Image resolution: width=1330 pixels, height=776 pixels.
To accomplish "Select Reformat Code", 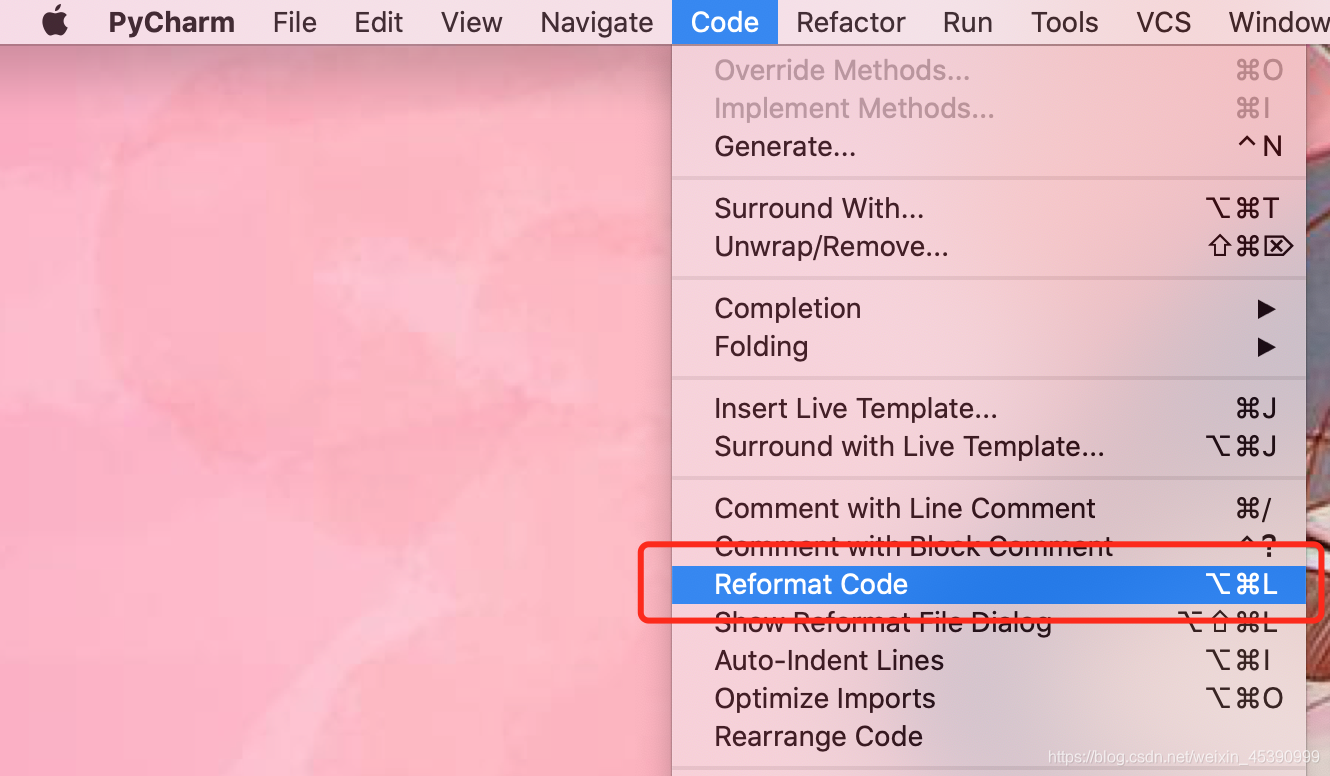I will (x=811, y=584).
